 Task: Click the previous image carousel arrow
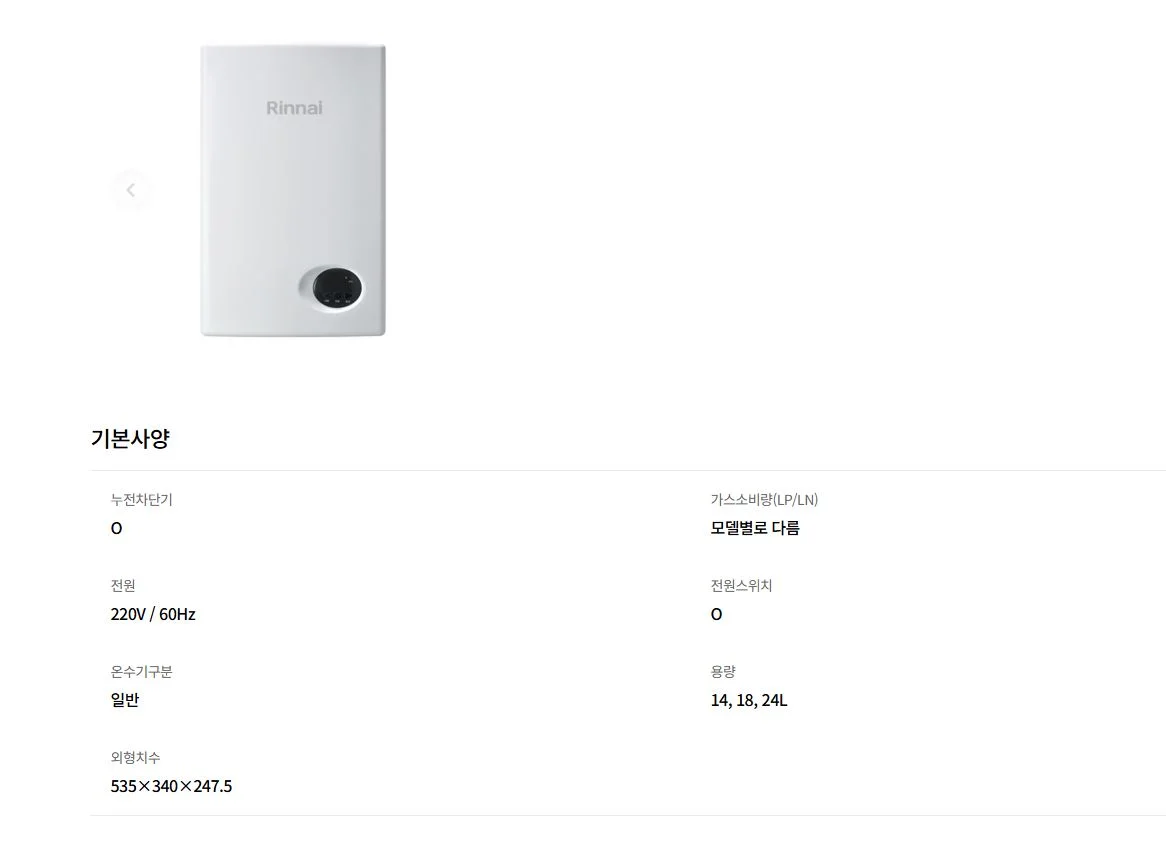point(131,190)
